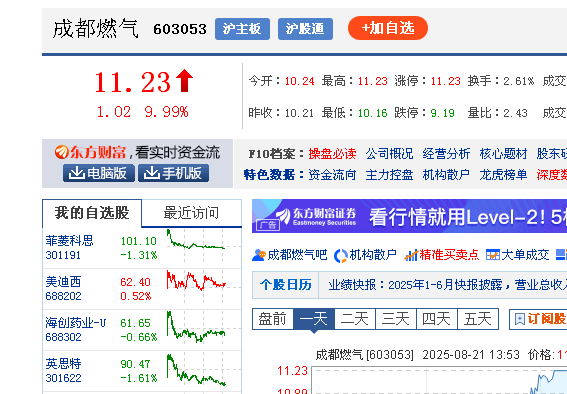
Task: Download 手机版 app button
Action: [x=173, y=173]
